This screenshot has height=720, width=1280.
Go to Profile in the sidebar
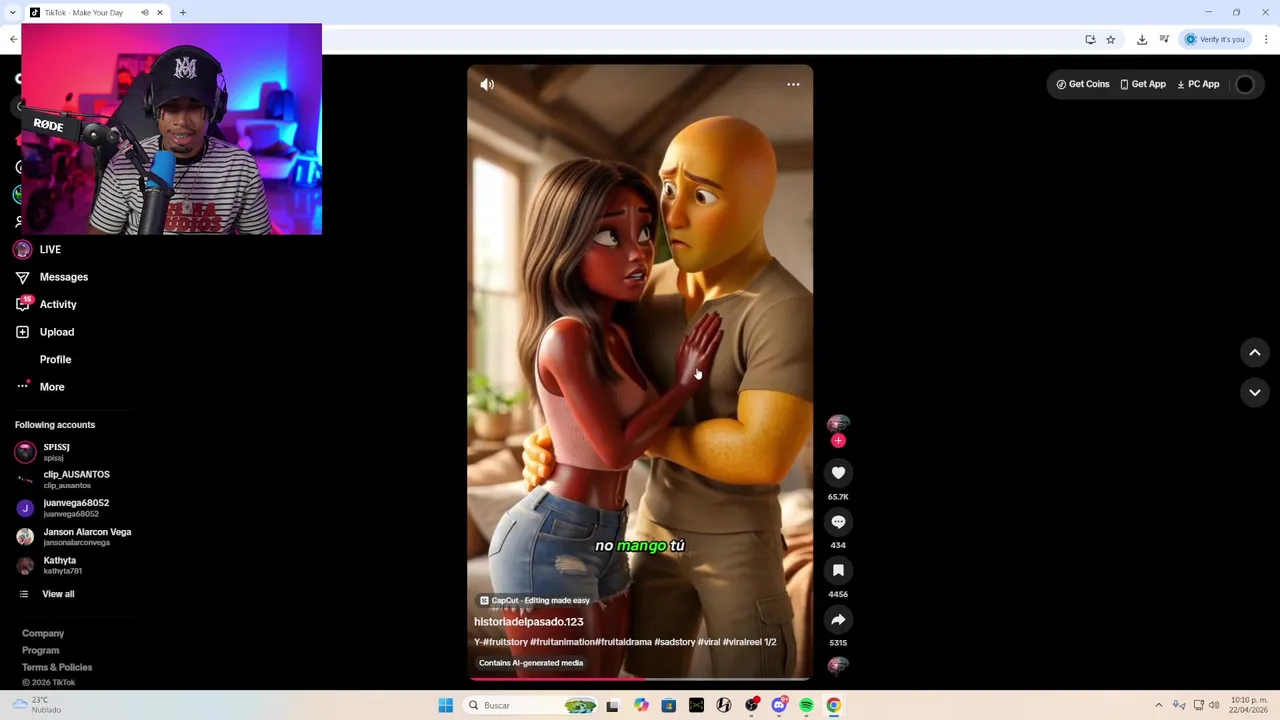[55, 359]
